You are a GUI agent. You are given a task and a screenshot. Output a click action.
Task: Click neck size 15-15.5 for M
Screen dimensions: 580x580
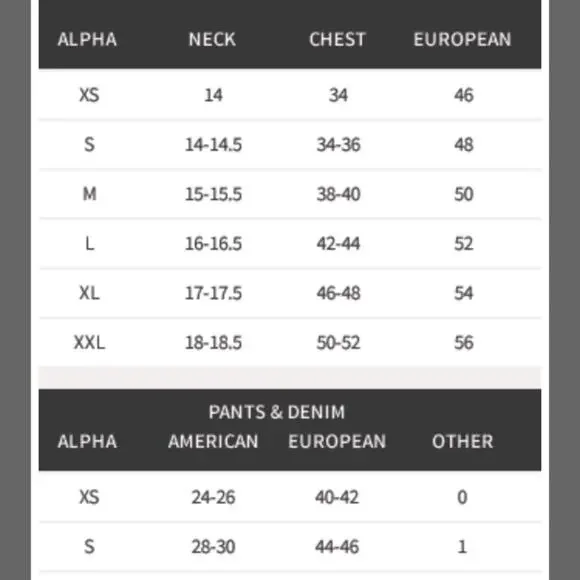(213, 194)
